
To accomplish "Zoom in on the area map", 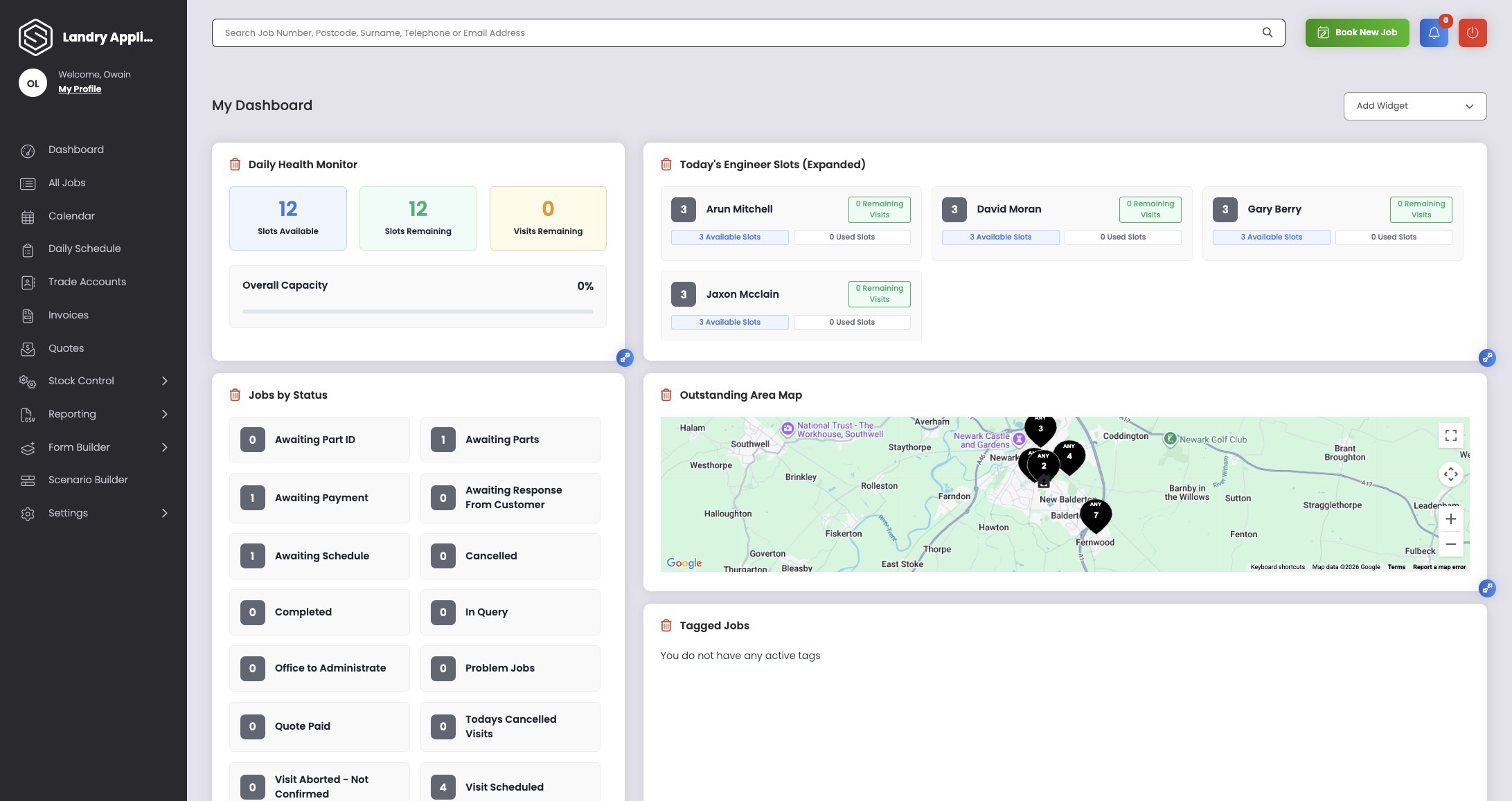I will (1450, 519).
